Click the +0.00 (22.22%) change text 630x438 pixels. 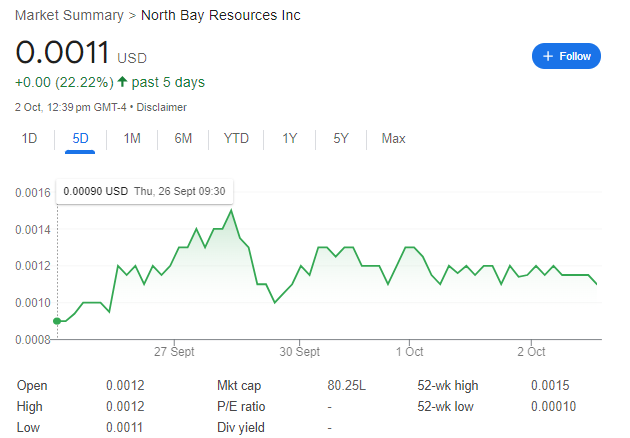tap(64, 82)
